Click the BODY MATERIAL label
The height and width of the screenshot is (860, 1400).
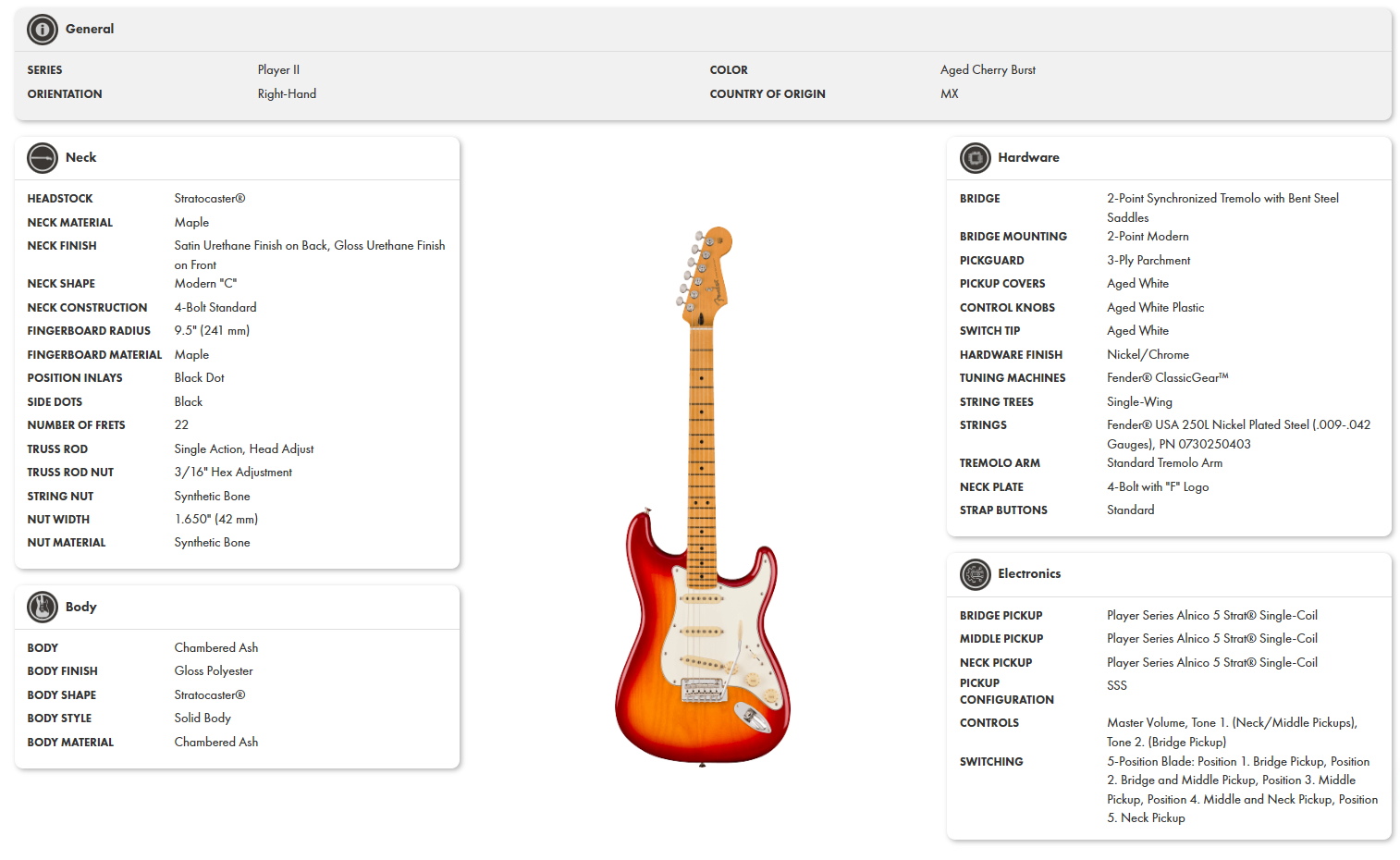pos(70,743)
